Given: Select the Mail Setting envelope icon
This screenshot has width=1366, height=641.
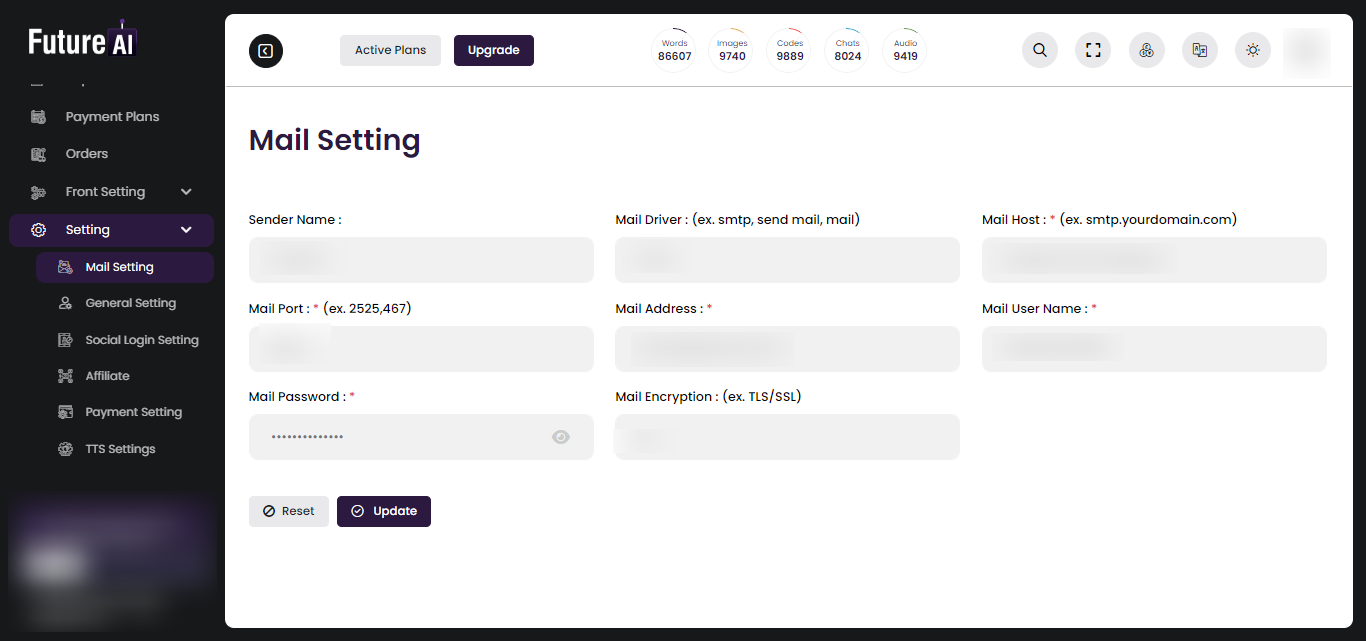Looking at the screenshot, I should (x=64, y=267).
